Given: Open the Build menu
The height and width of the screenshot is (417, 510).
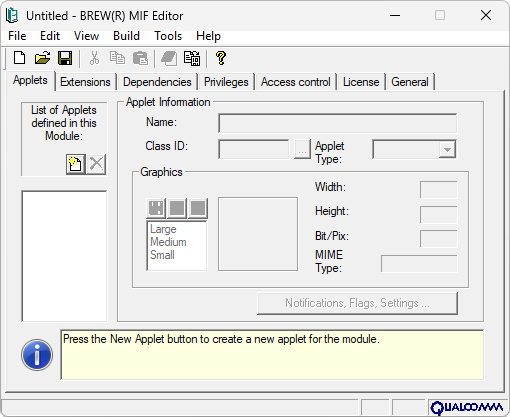Looking at the screenshot, I should click(126, 36).
